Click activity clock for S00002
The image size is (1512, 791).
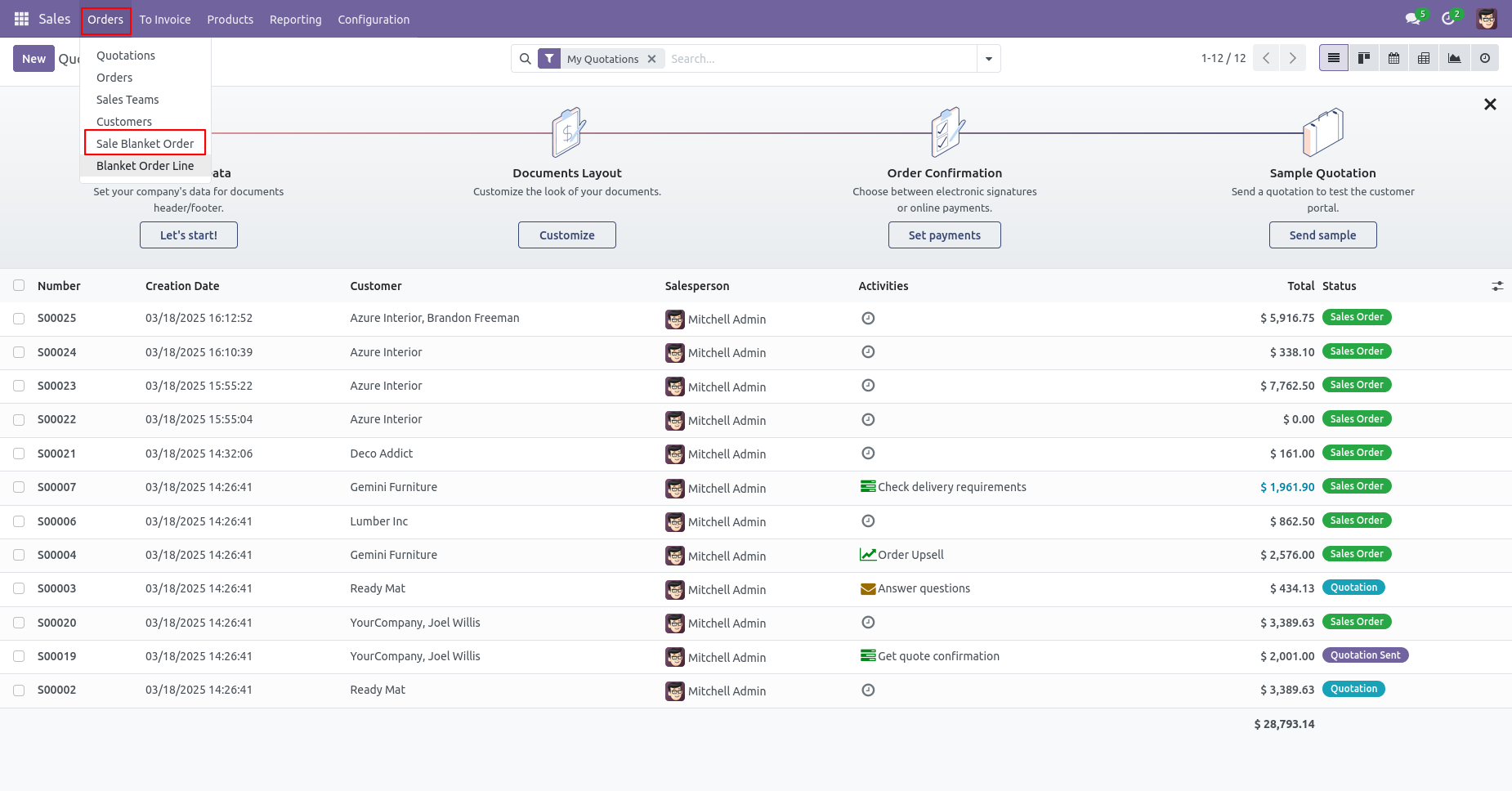point(868,690)
